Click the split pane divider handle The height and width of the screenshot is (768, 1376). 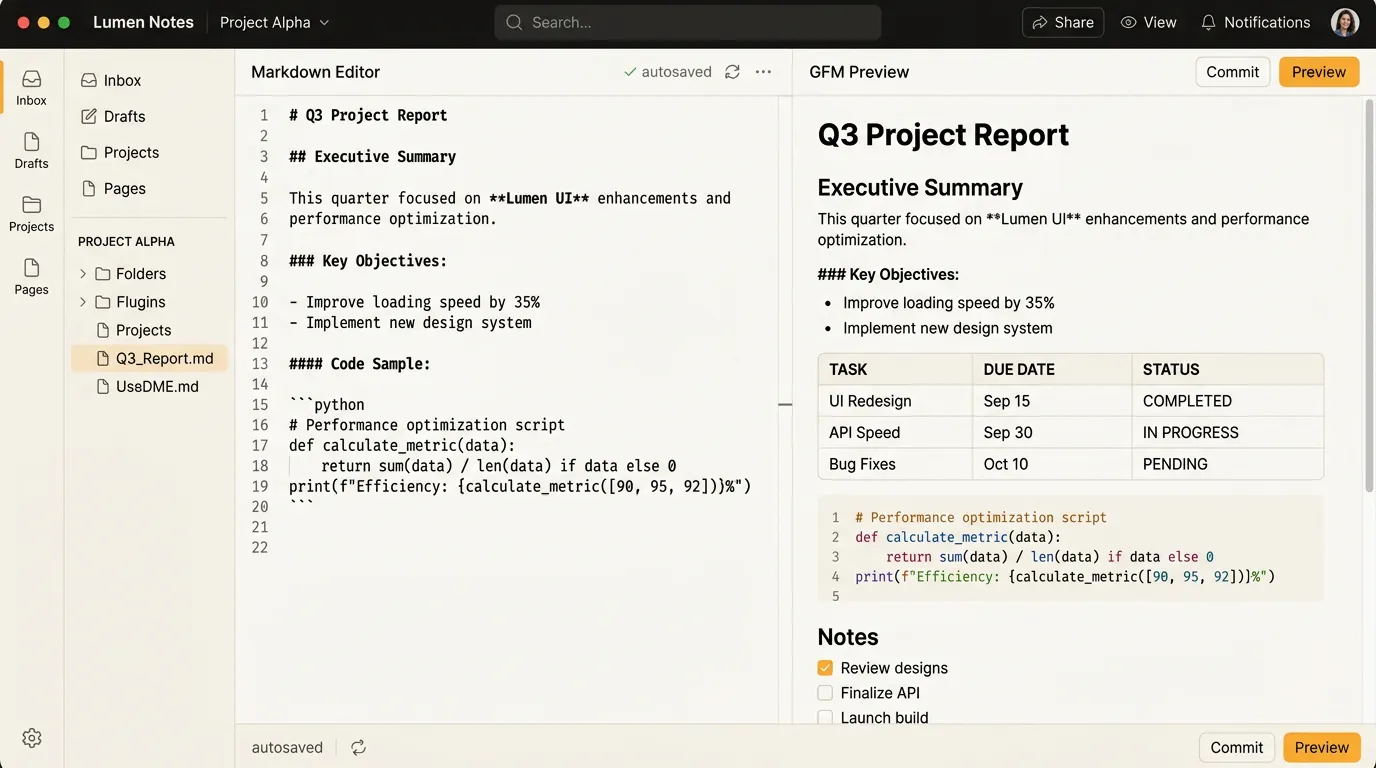click(785, 405)
